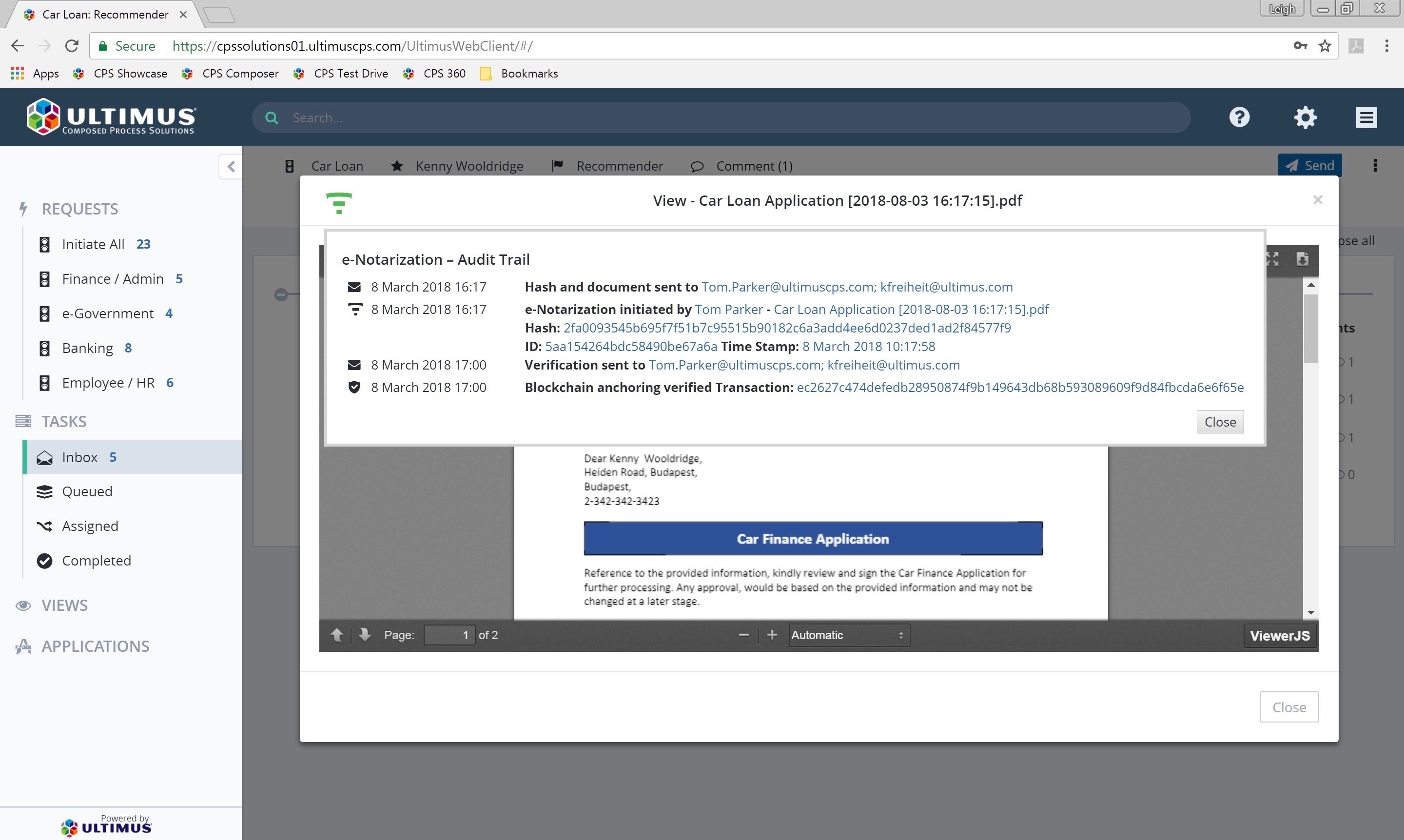The width and height of the screenshot is (1404, 840).
Task: Download the PDF via viewer download icon
Action: pyautogui.click(x=1302, y=259)
